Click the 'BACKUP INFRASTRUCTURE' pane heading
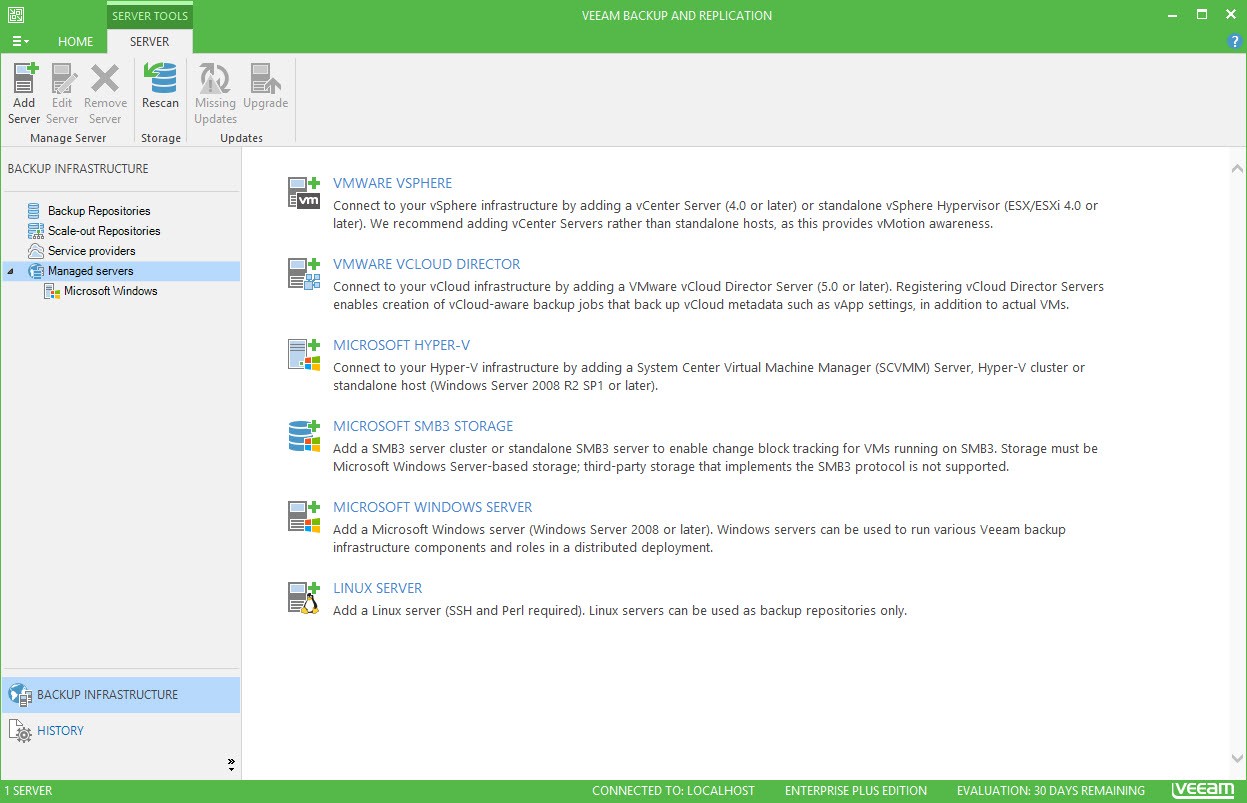This screenshot has width=1247, height=803. point(78,168)
